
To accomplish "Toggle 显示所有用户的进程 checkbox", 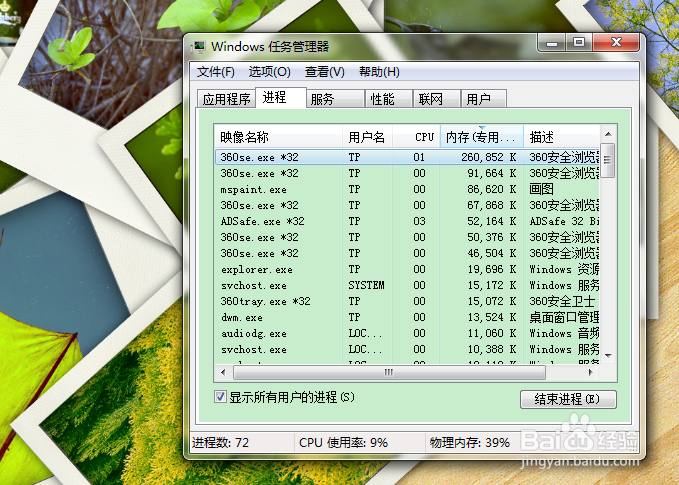I will [x=220, y=397].
